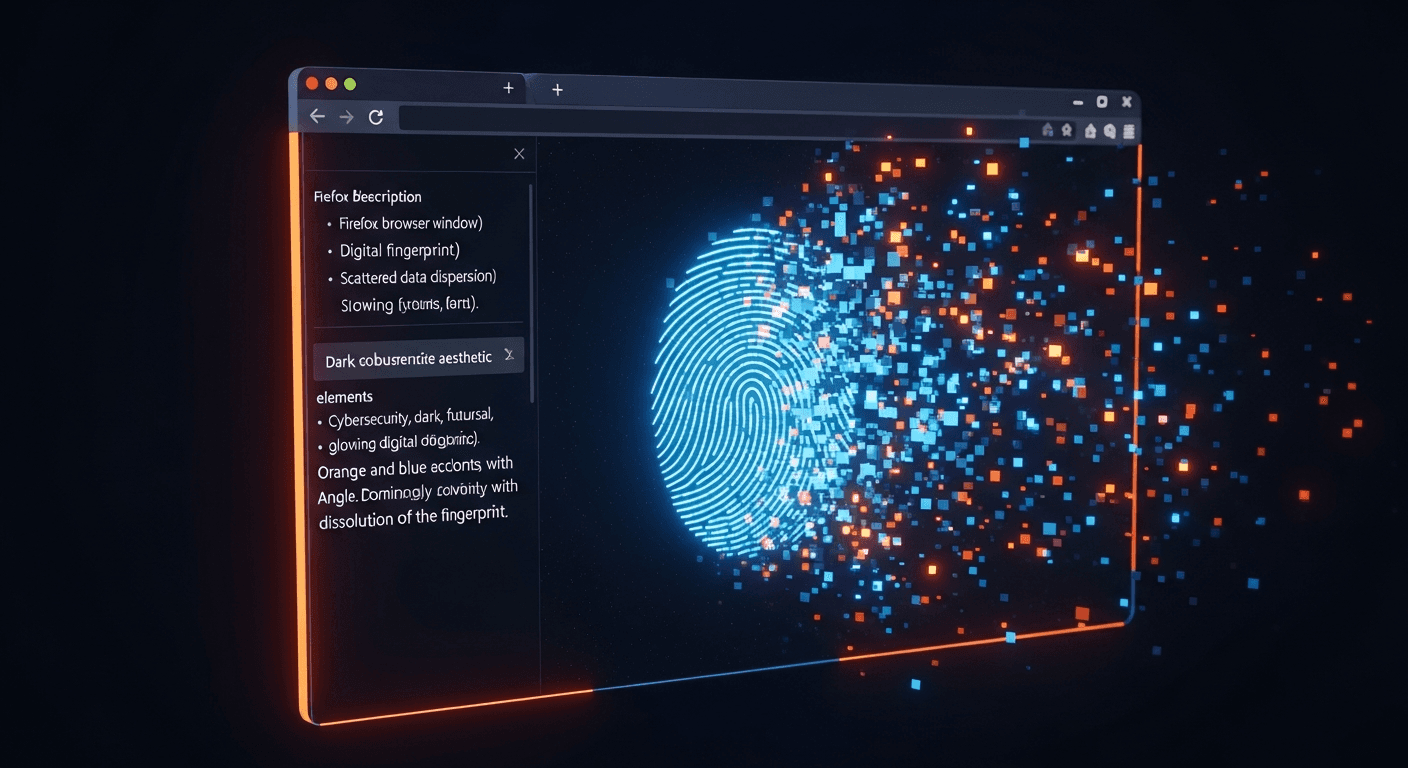1408x768 pixels.
Task: Reload the page with the circular arrow
Action: 376,117
